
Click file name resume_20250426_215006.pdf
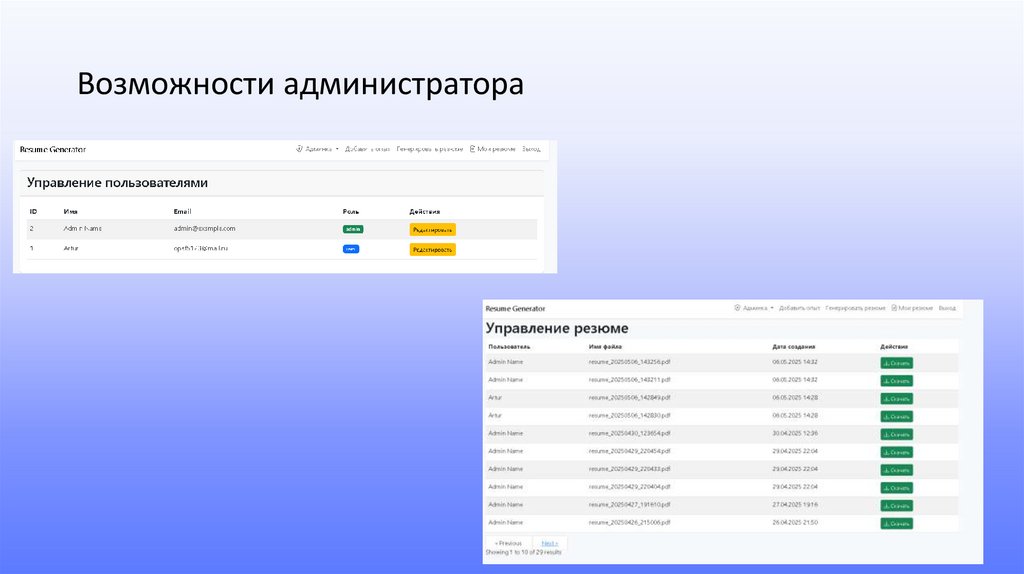coord(630,522)
